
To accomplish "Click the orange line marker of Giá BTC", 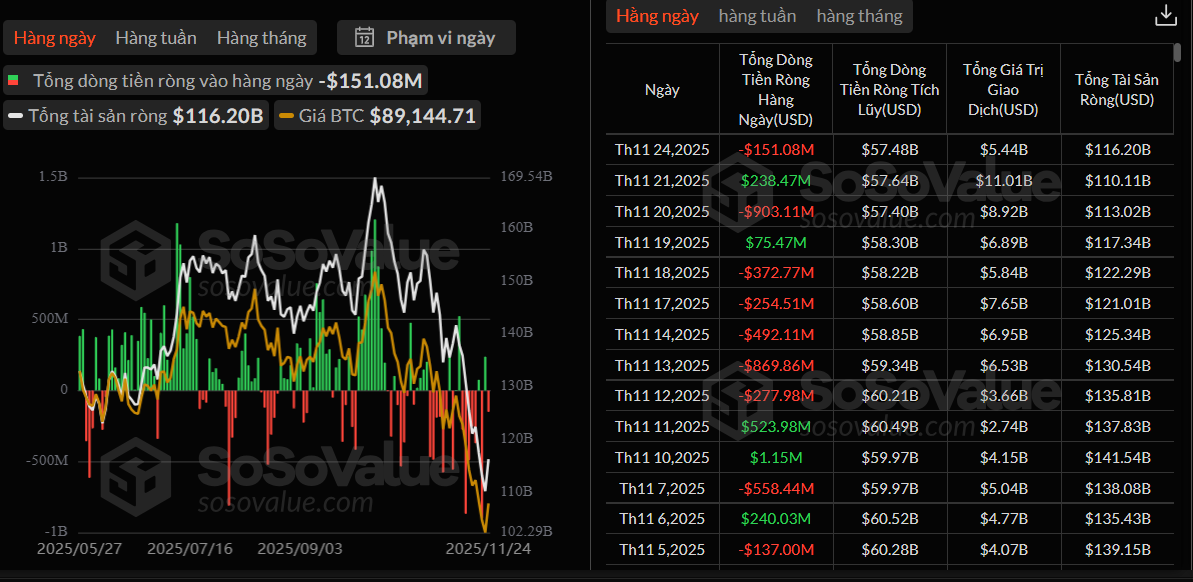I will pos(286,116).
